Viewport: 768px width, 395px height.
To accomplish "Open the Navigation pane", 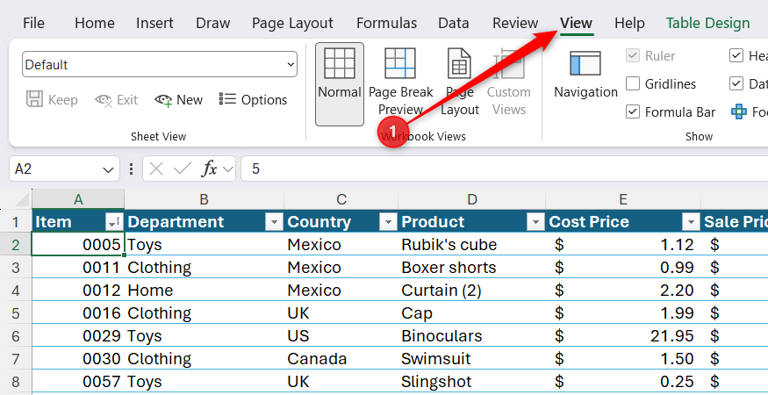I will point(585,74).
